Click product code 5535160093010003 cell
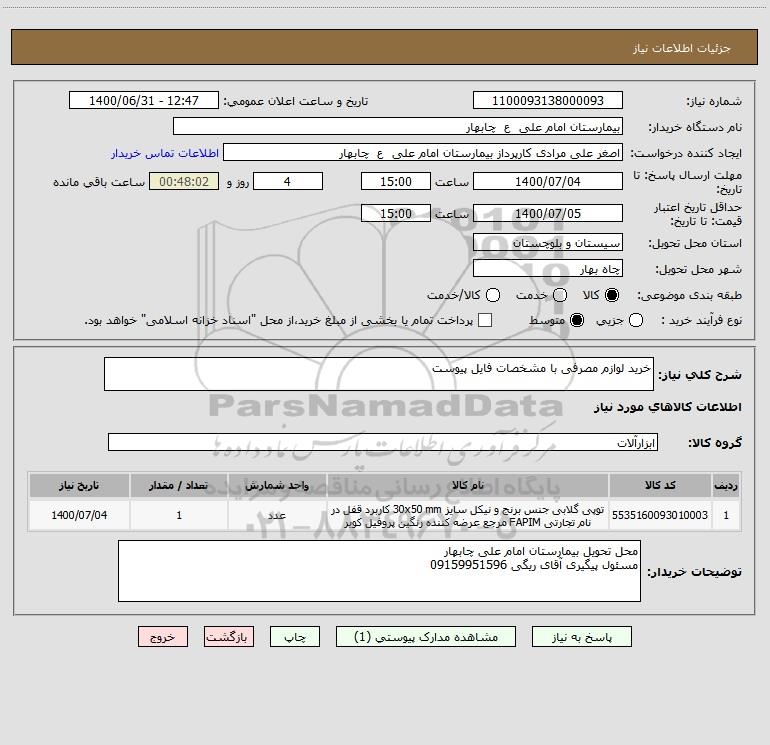Screen dimensions: 770x745 (660, 515)
